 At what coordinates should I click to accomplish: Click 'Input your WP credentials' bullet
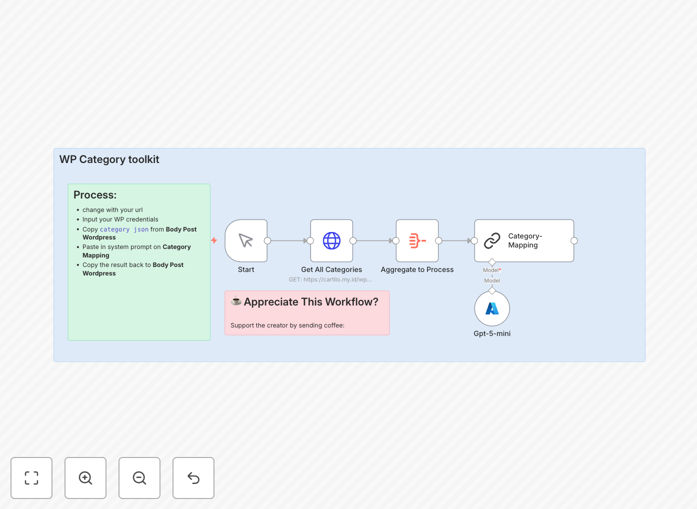tap(120, 219)
